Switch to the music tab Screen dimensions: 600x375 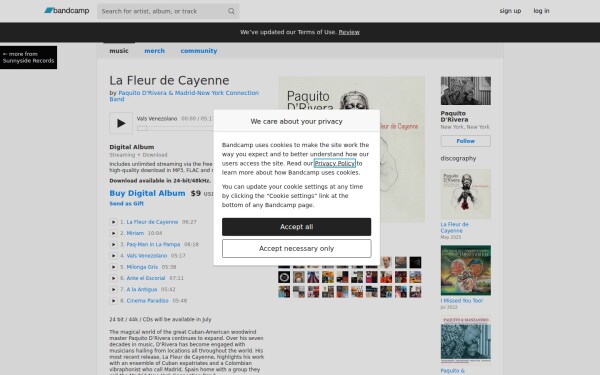[119, 51]
